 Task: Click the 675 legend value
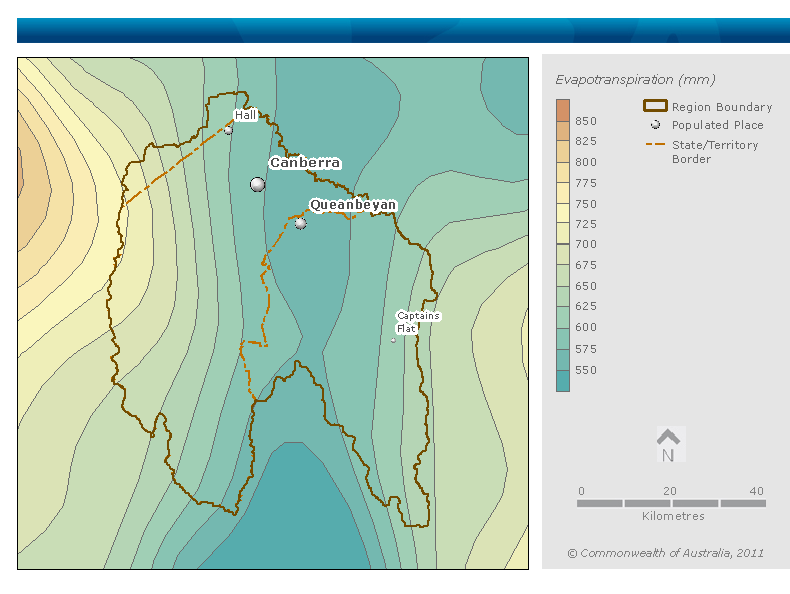586,265
